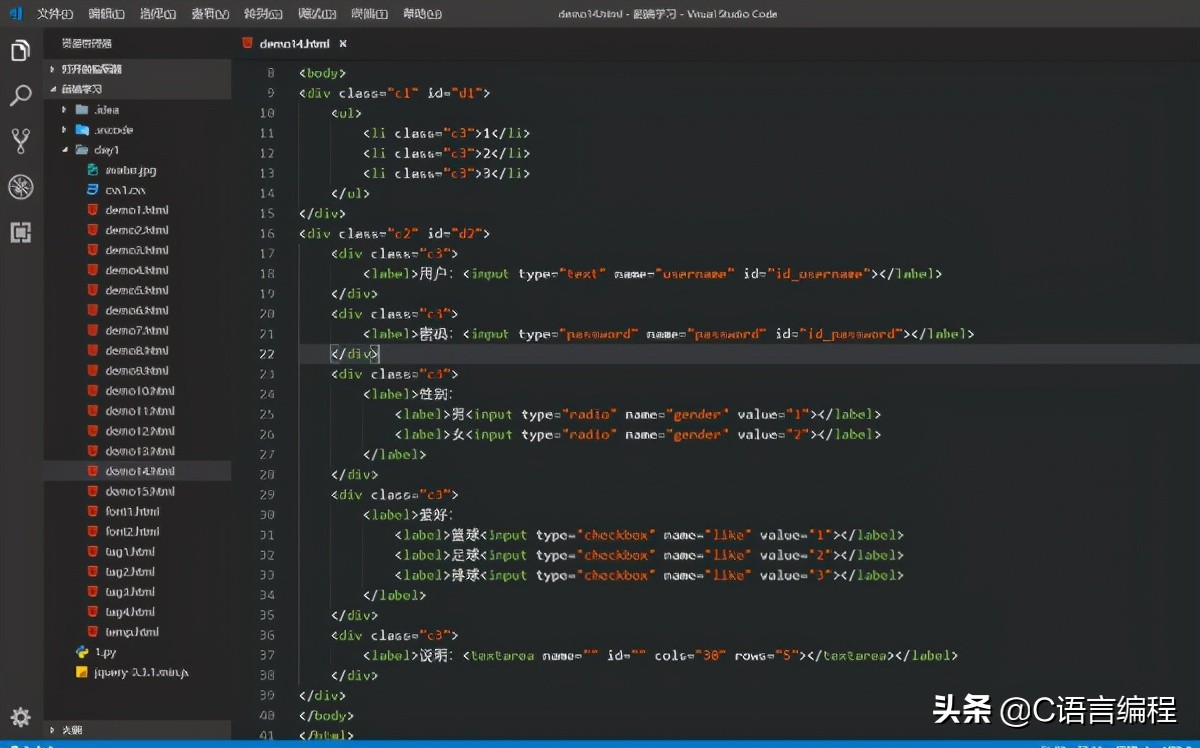Open the Search view icon

pyautogui.click(x=20, y=96)
